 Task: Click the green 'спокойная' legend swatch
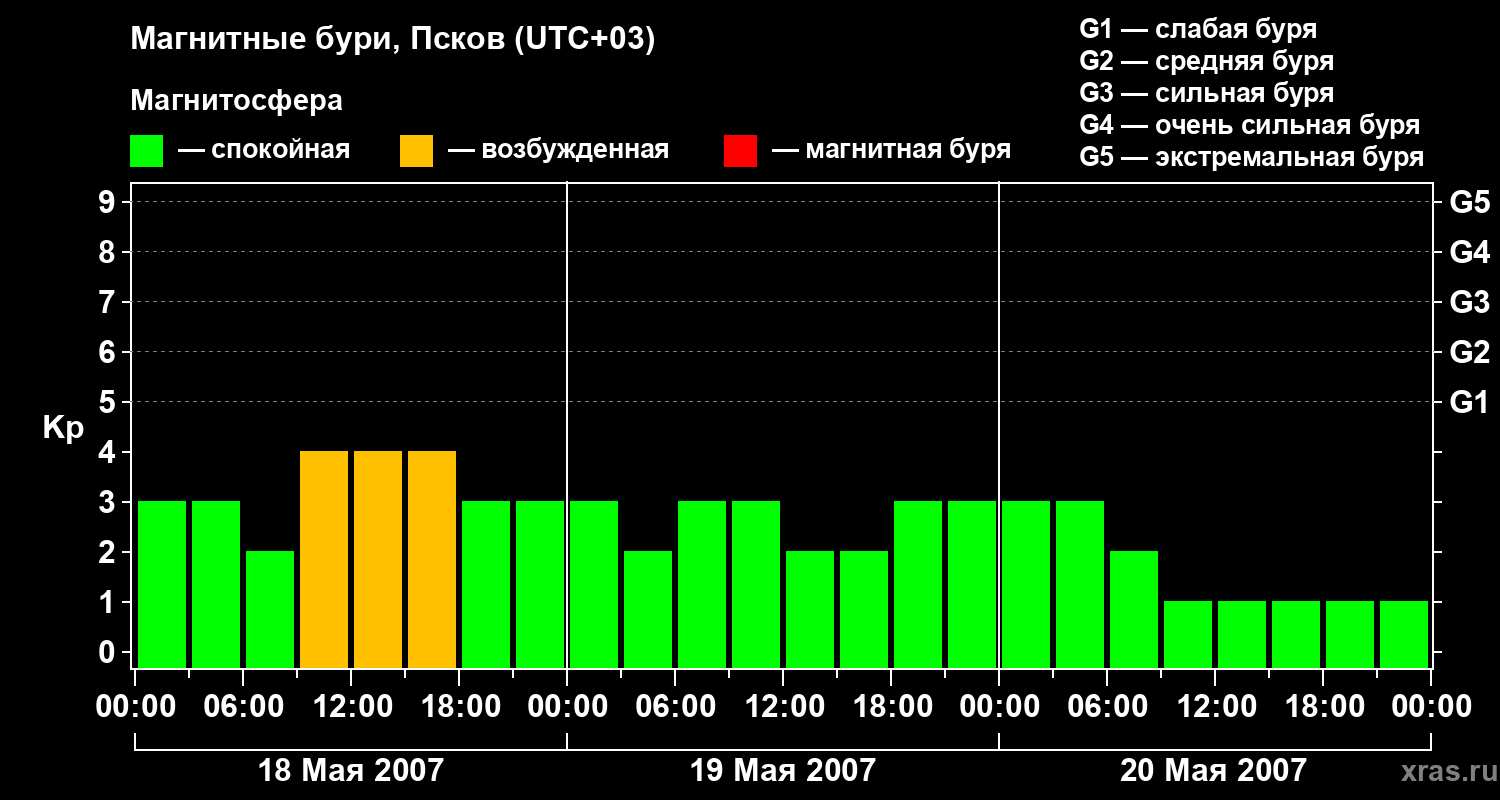tap(146, 151)
